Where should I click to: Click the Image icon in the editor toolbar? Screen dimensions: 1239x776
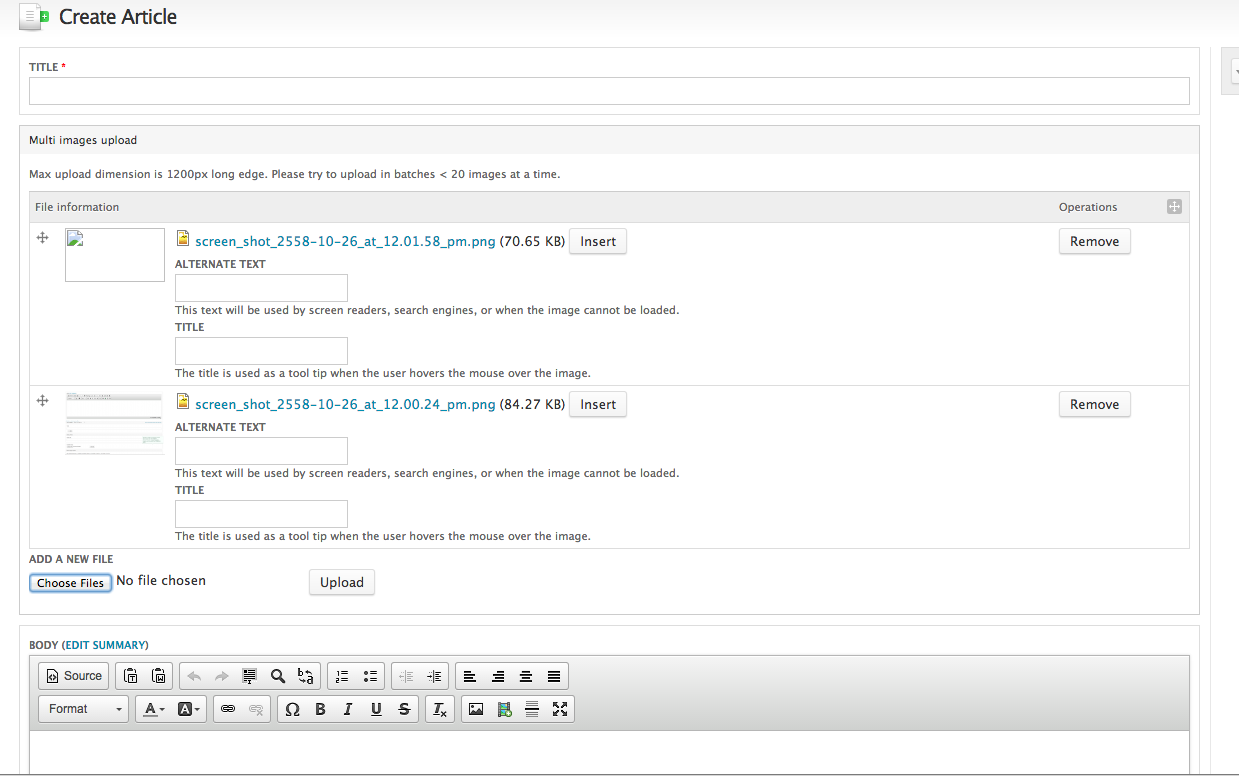point(476,709)
